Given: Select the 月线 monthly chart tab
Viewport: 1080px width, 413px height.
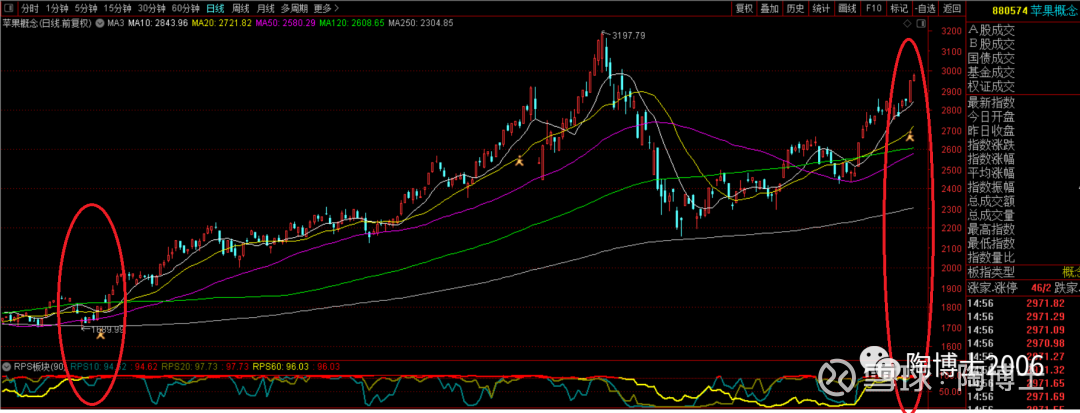Looking at the screenshot, I should click(x=265, y=9).
